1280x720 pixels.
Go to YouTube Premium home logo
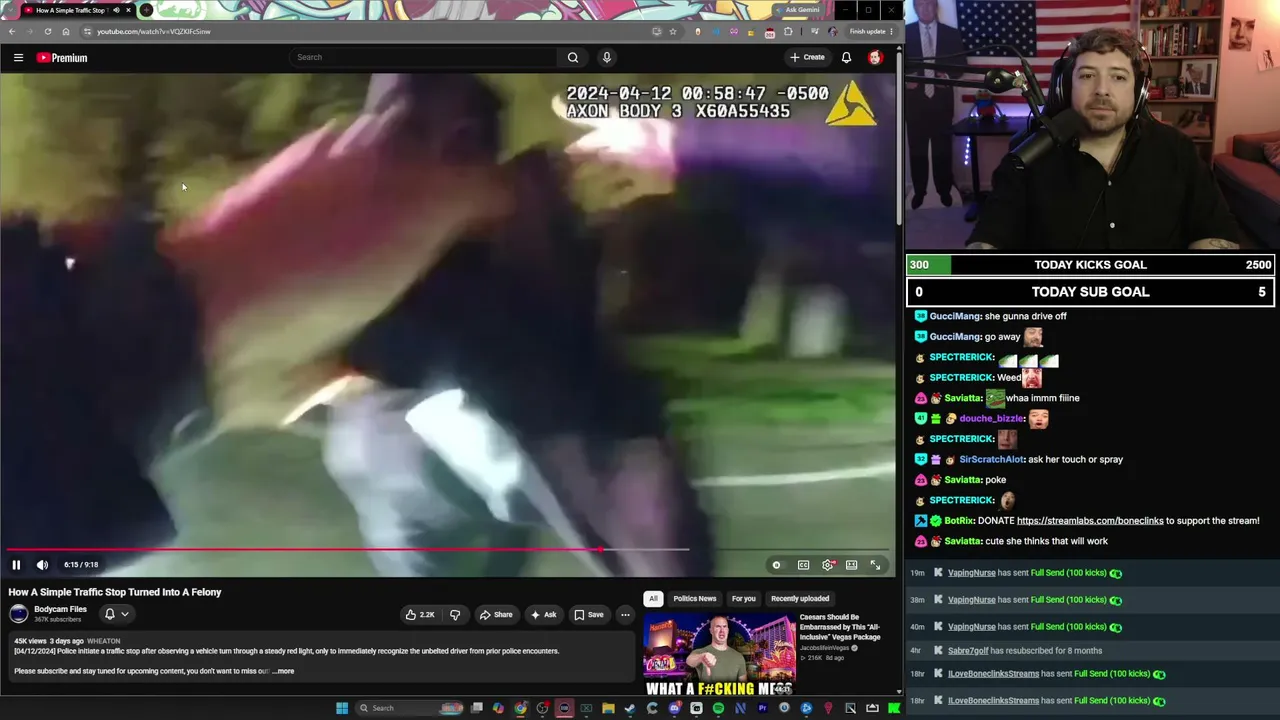[x=62, y=58]
